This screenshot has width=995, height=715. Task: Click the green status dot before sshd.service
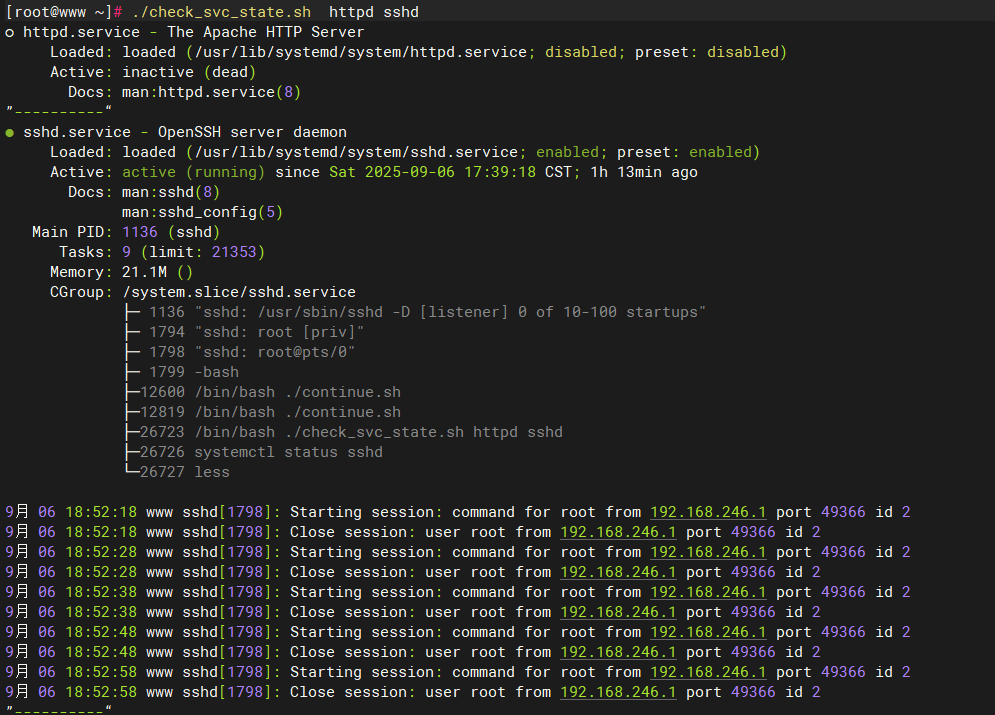(10, 133)
